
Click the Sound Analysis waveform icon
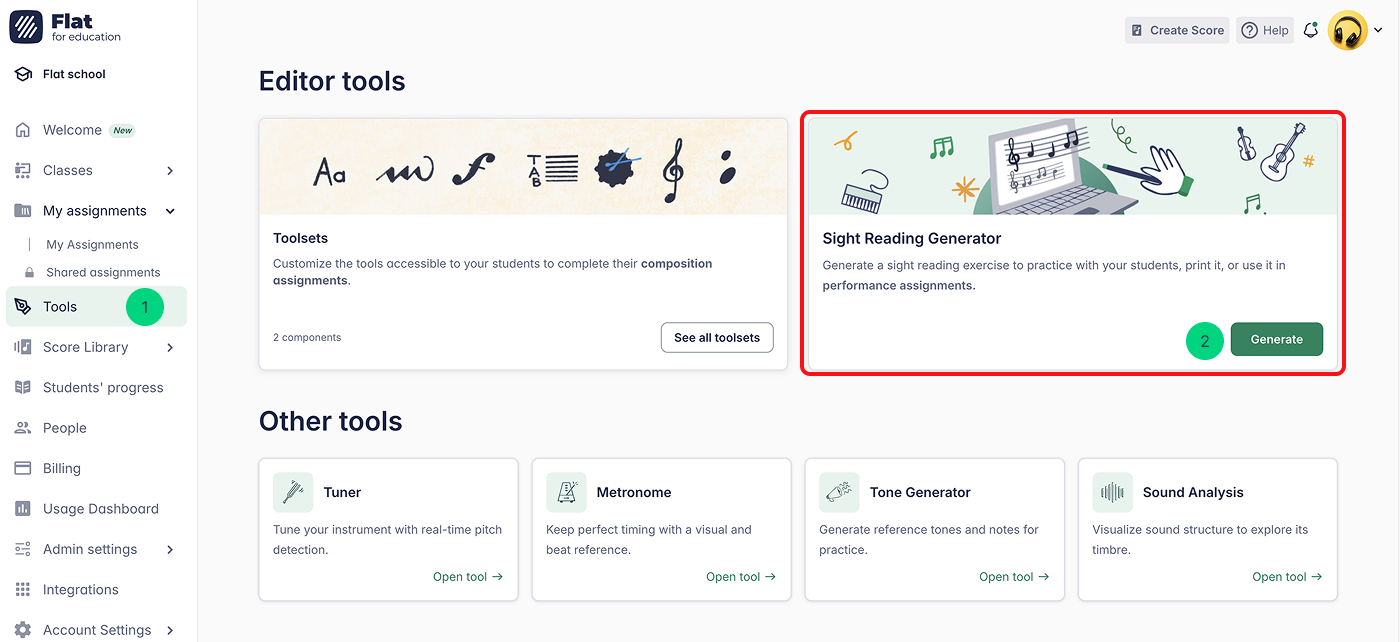coord(1112,492)
